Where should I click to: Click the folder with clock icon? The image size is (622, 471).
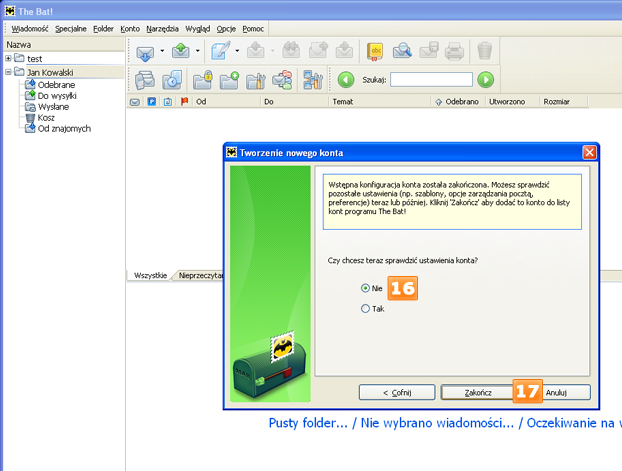[172, 80]
